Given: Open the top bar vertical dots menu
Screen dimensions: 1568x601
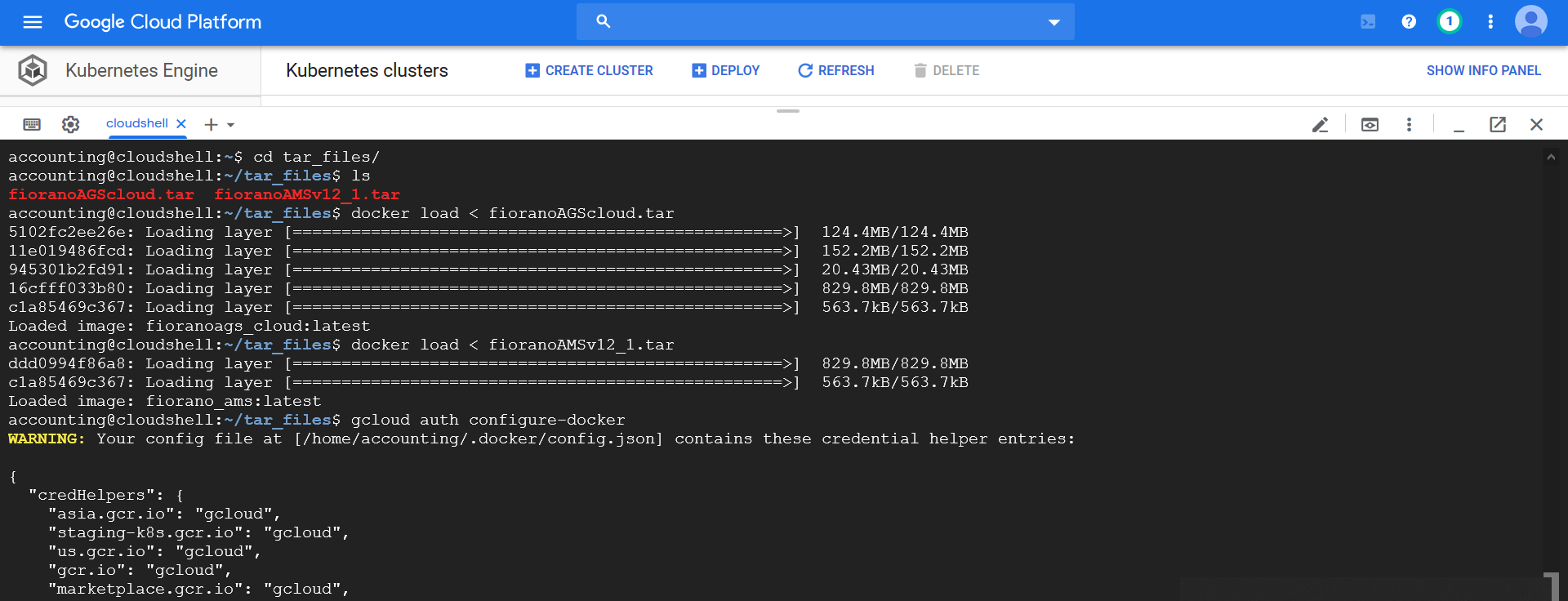Looking at the screenshot, I should click(x=1490, y=22).
